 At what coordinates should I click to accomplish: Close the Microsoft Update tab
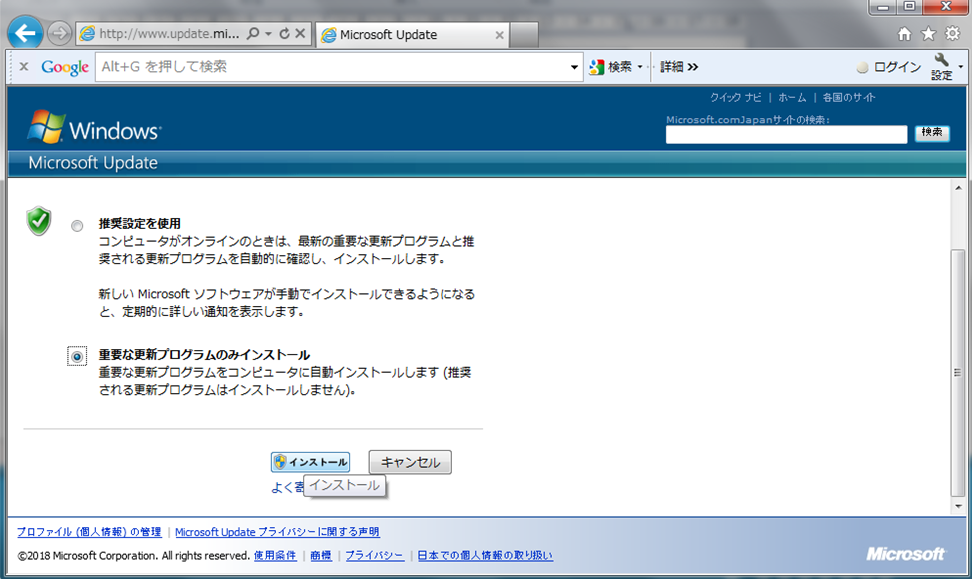499,35
